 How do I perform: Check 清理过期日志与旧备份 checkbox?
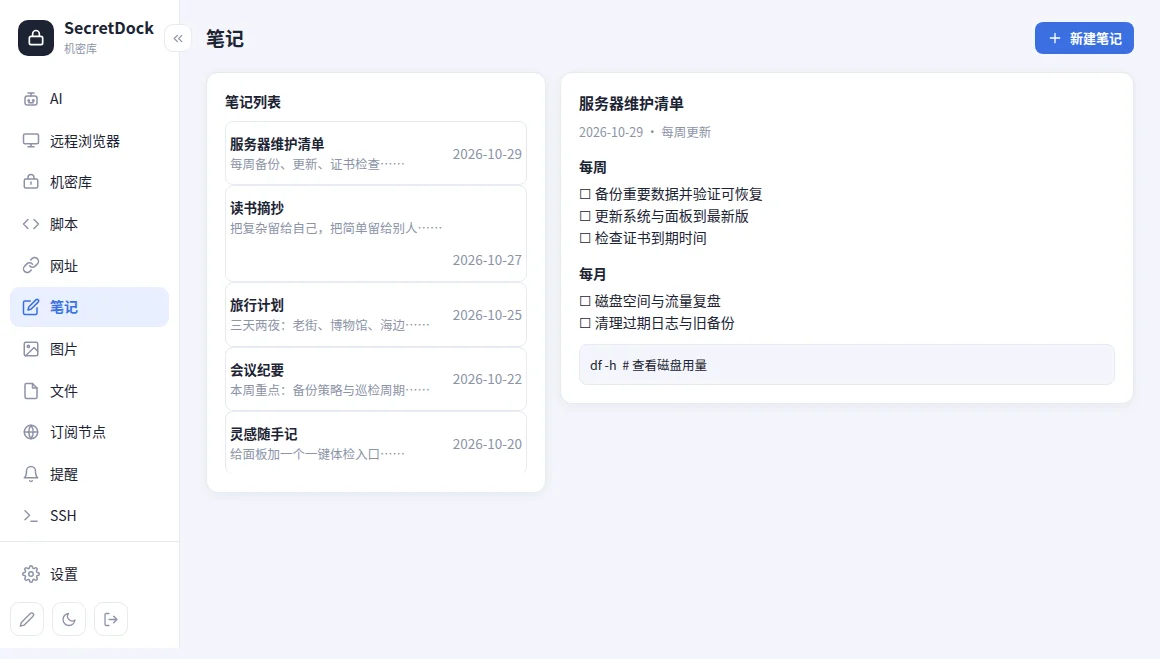point(585,323)
